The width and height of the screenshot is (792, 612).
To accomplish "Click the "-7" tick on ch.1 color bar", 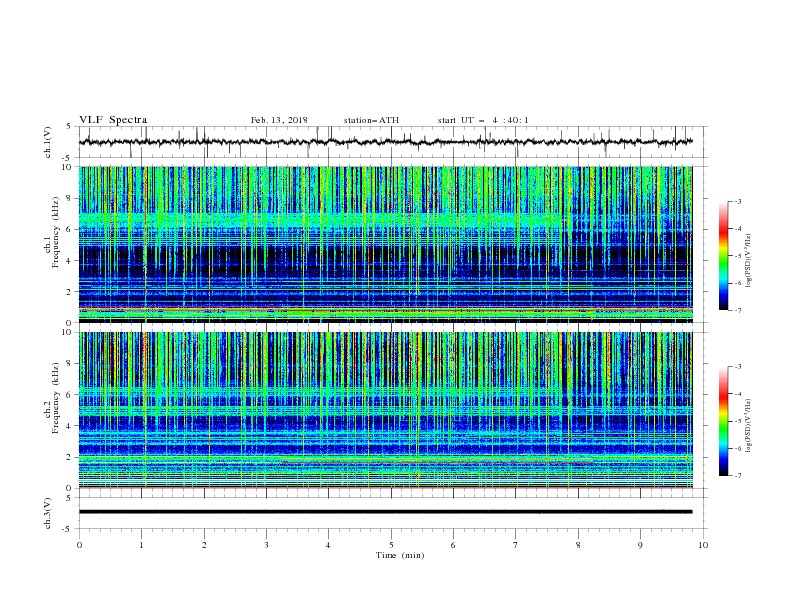I will pyautogui.click(x=737, y=311).
